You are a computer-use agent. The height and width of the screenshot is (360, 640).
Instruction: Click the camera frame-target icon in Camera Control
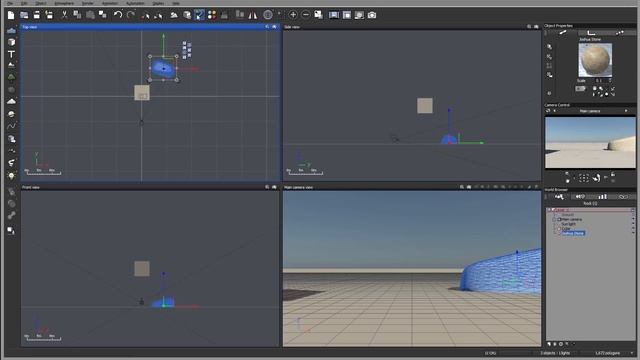click(584, 178)
